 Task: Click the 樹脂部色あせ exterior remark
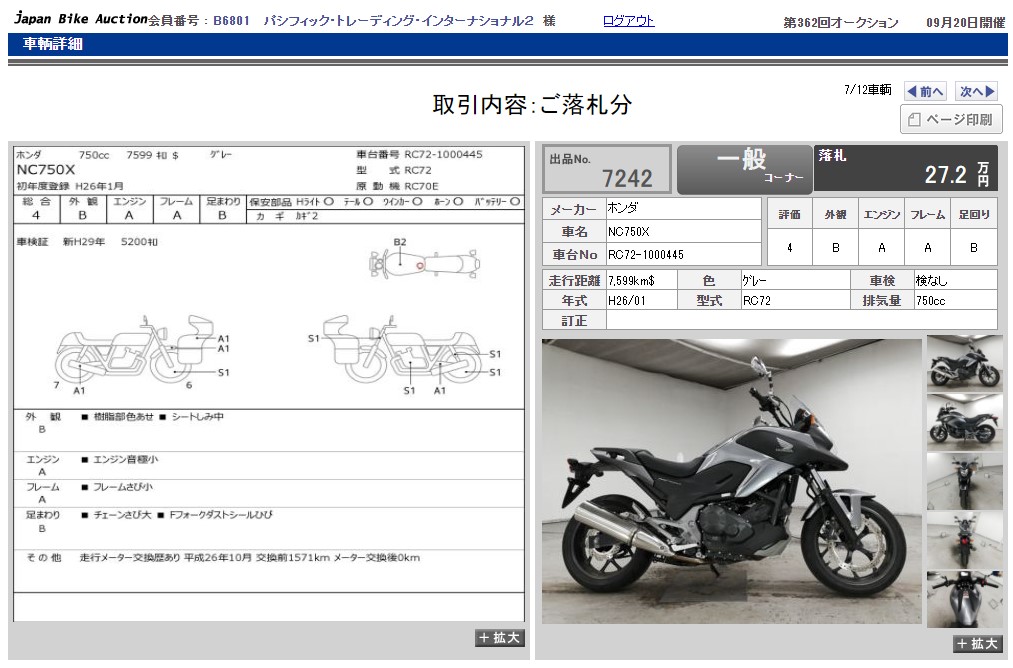[x=123, y=417]
